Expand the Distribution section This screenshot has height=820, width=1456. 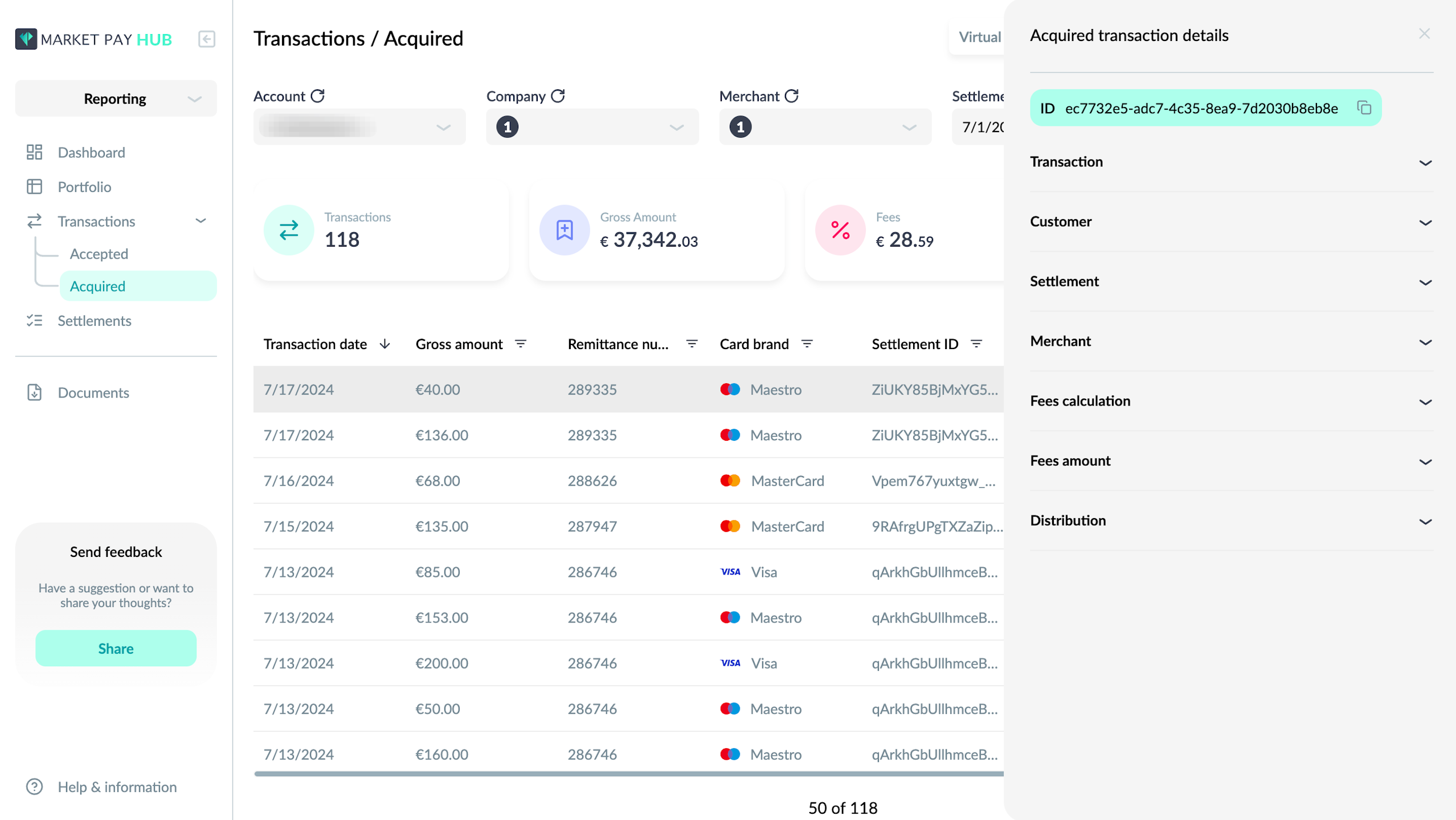[x=1232, y=520]
